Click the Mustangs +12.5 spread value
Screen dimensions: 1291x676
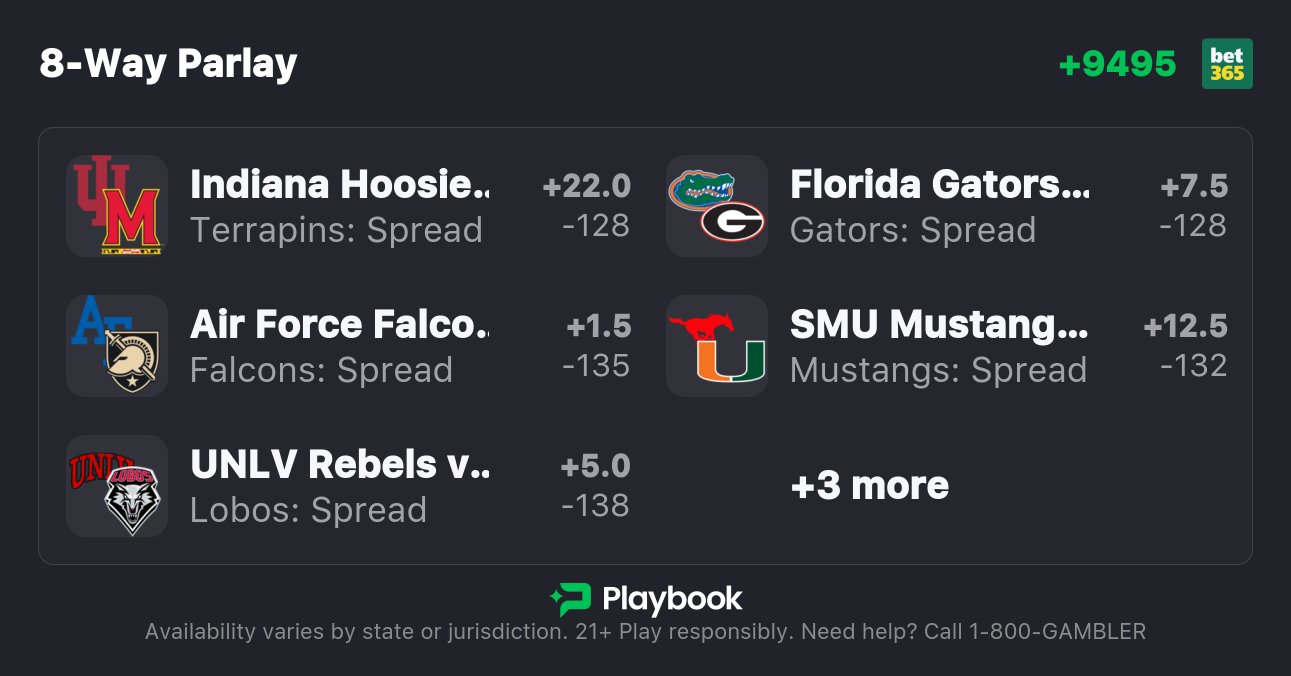point(1185,326)
